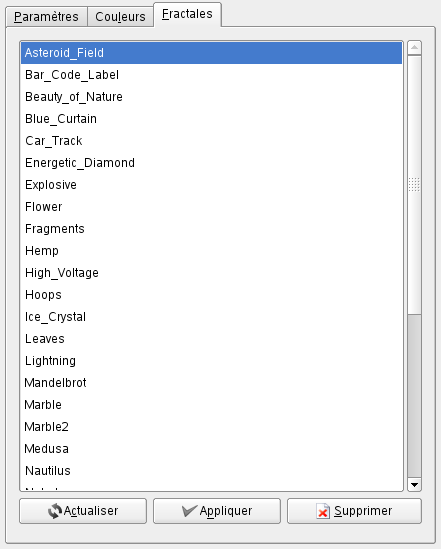Select the Fractales tab
The image size is (441, 549).
pyautogui.click(x=187, y=14)
